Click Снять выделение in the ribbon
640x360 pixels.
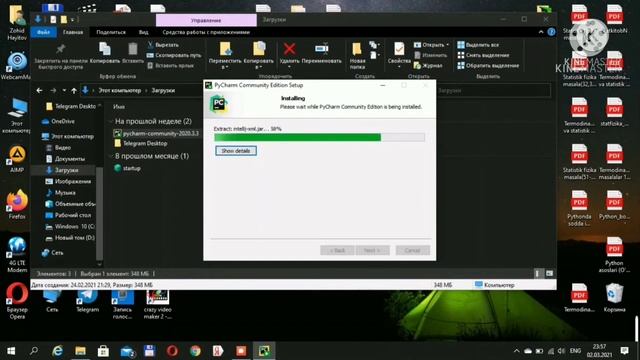(x=483, y=55)
